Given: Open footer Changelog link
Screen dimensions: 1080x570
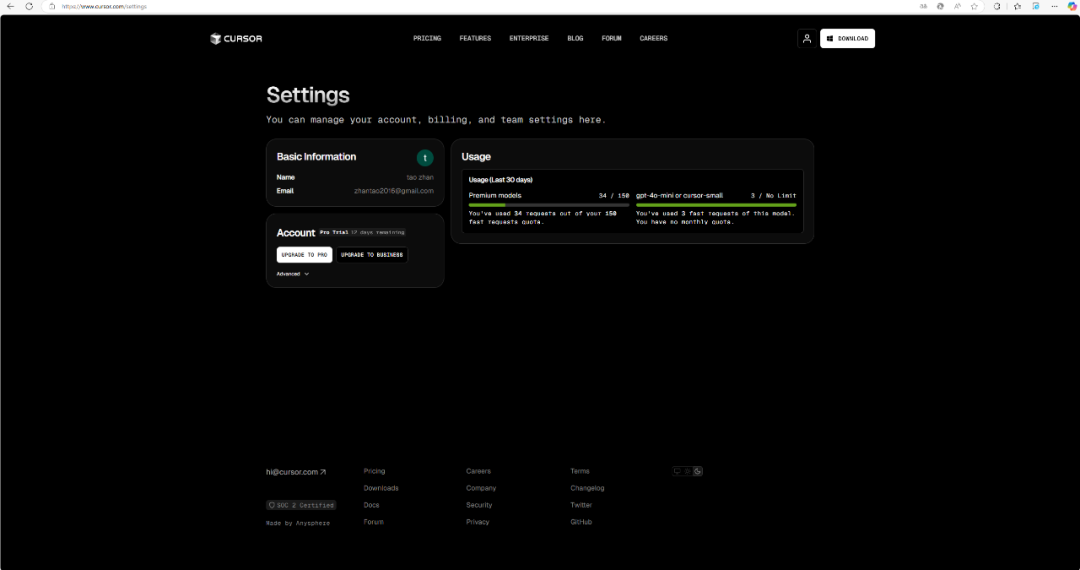Looking at the screenshot, I should [588, 488].
